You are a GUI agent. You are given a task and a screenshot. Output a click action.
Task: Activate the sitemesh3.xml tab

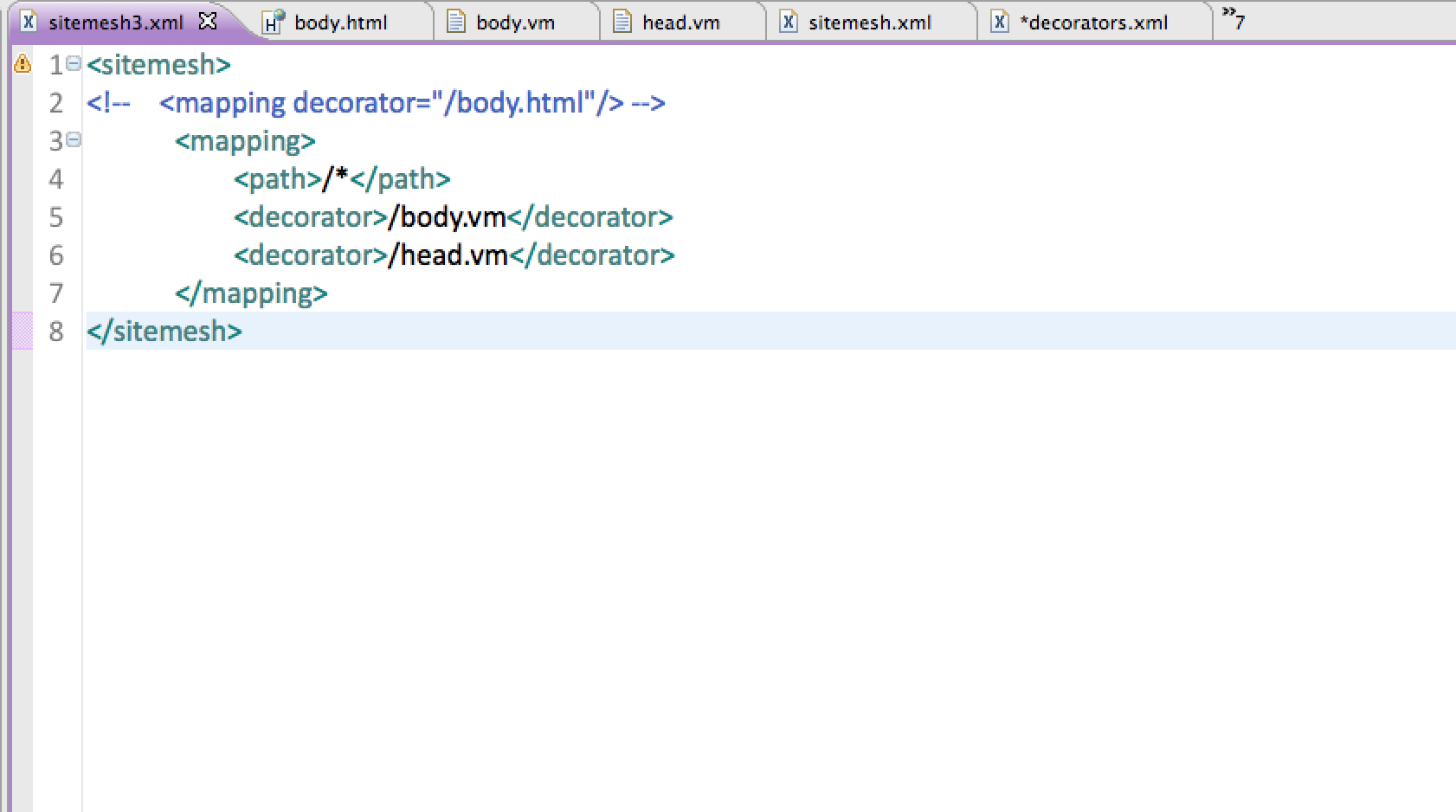[x=115, y=23]
